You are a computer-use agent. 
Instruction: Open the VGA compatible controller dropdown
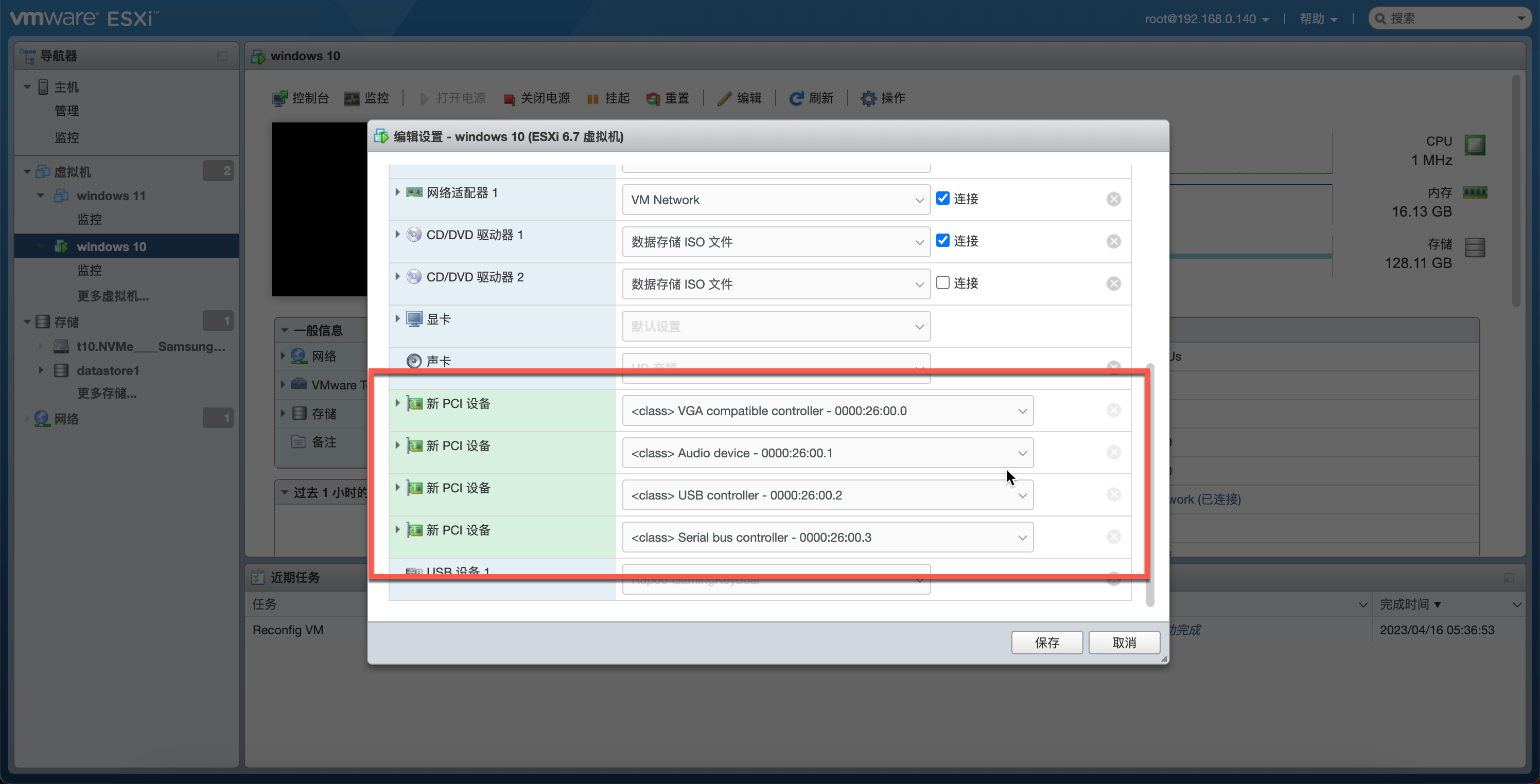coord(828,411)
